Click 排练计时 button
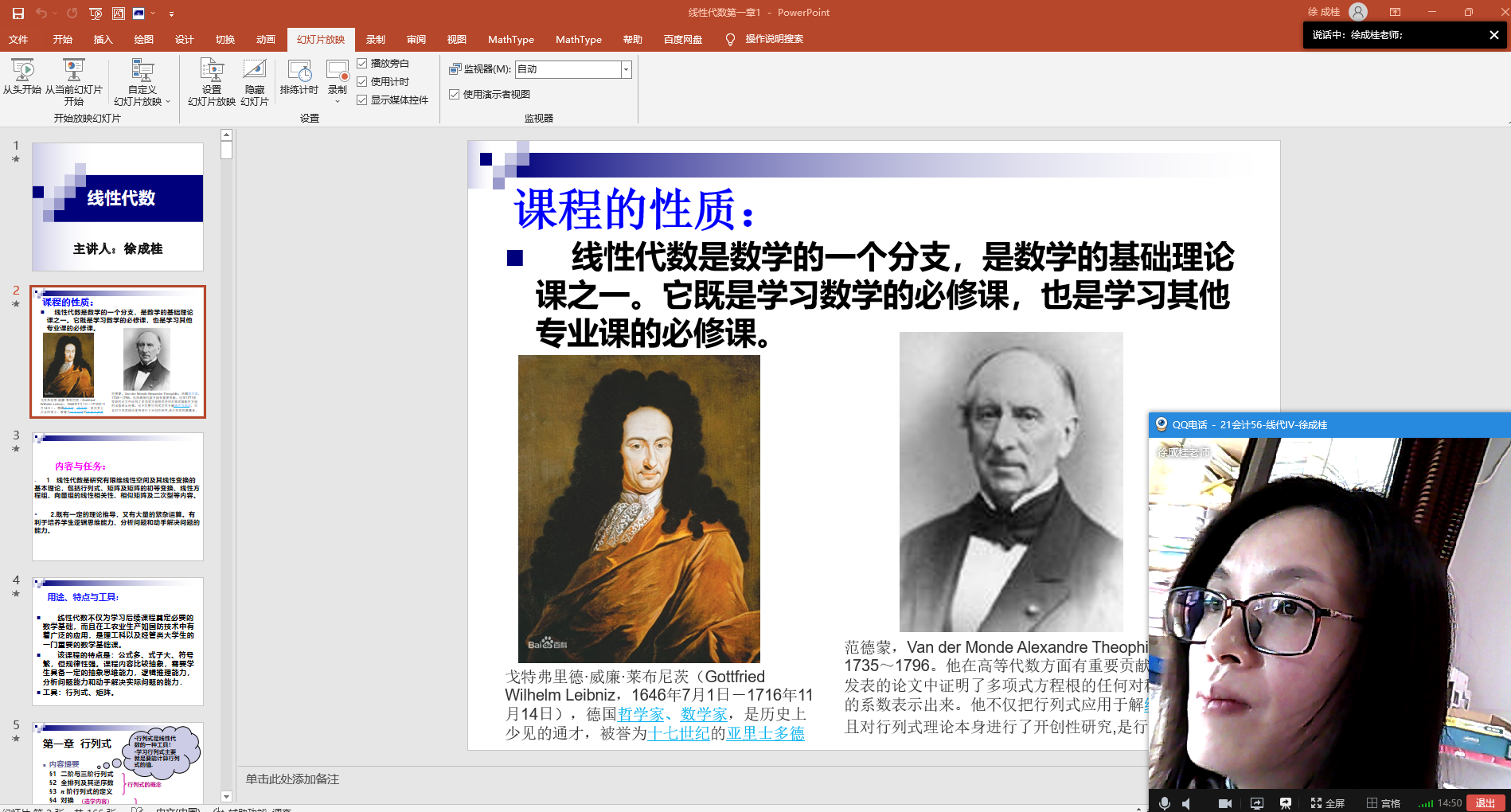The width and height of the screenshot is (1511, 812). (x=299, y=77)
